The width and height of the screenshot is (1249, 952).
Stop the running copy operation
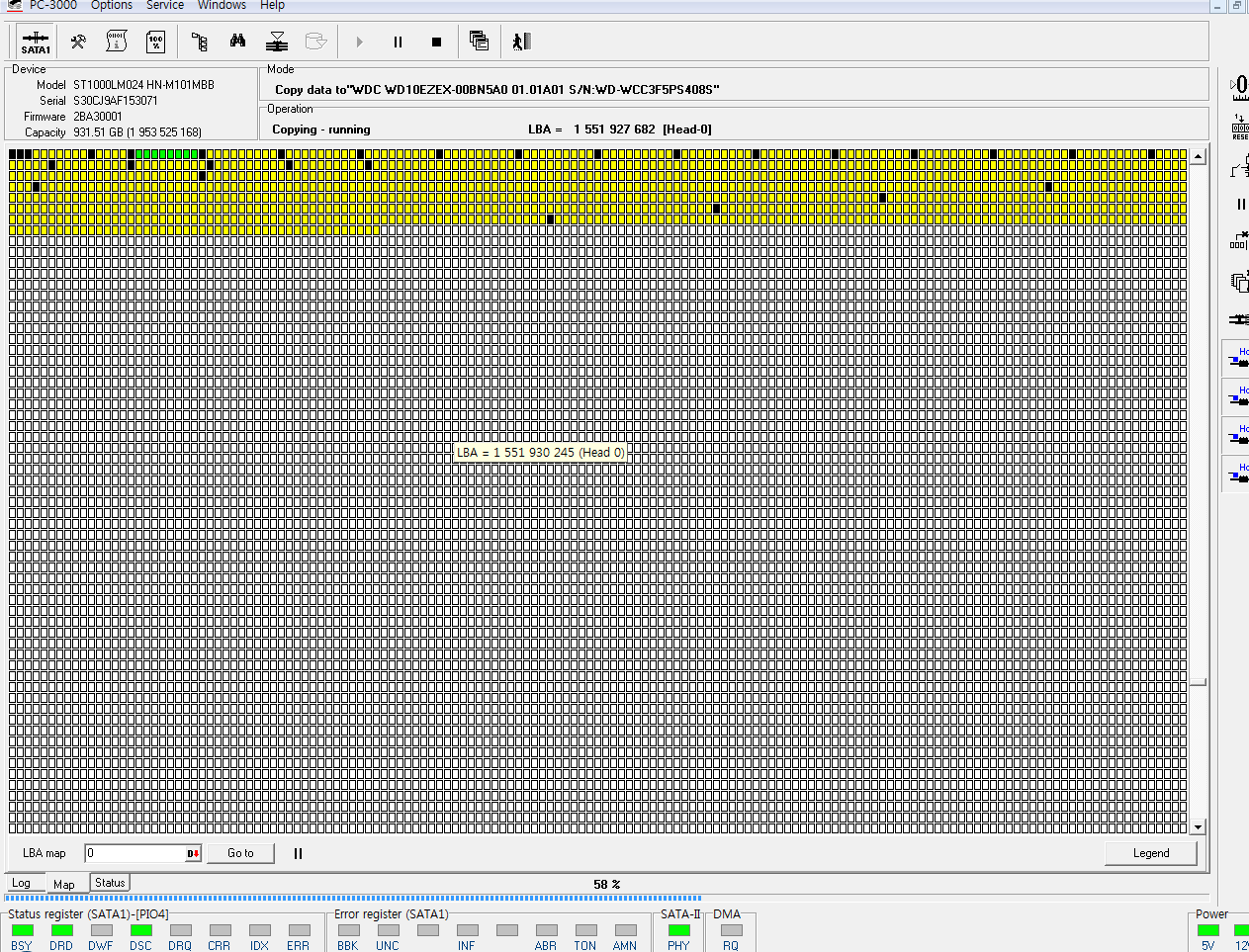(x=436, y=42)
